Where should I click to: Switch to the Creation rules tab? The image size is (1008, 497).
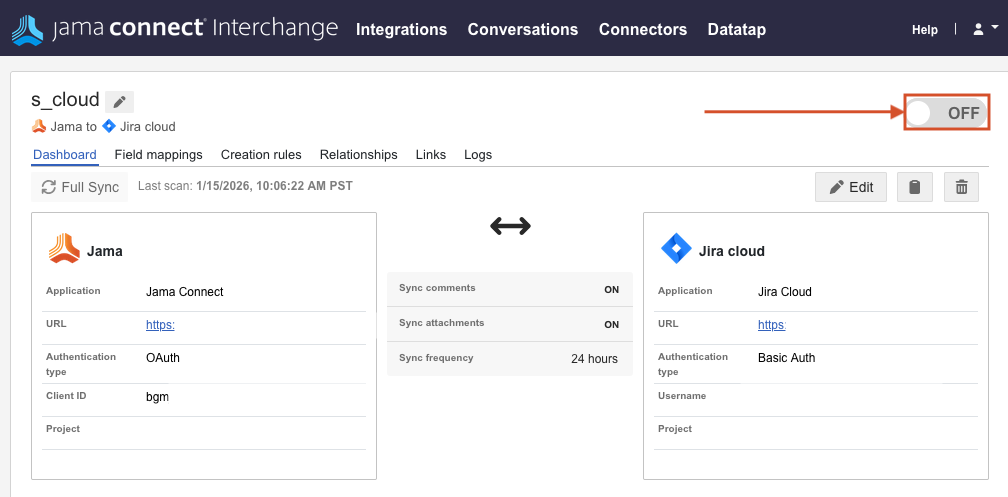[261, 154]
